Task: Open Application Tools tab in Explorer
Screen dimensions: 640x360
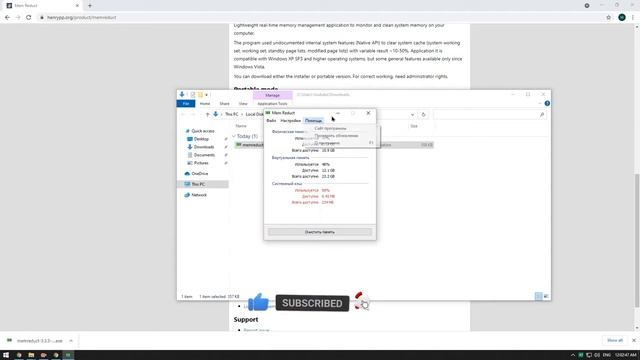Action: 272,104
